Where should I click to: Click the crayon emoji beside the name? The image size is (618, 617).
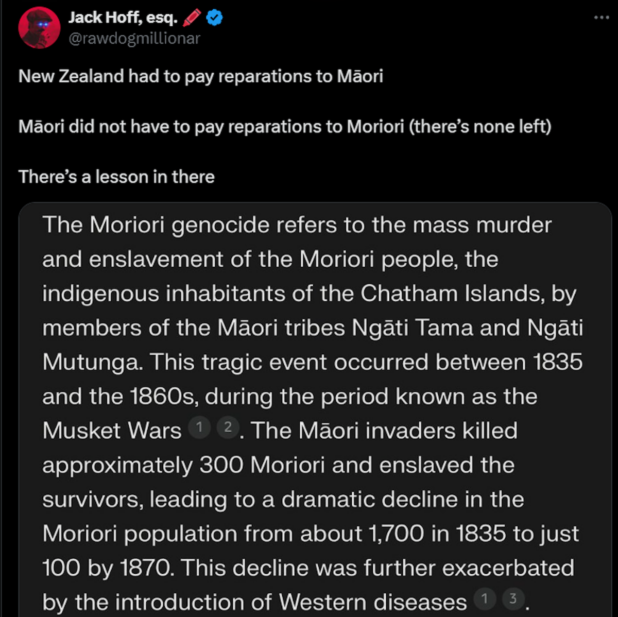188,17
